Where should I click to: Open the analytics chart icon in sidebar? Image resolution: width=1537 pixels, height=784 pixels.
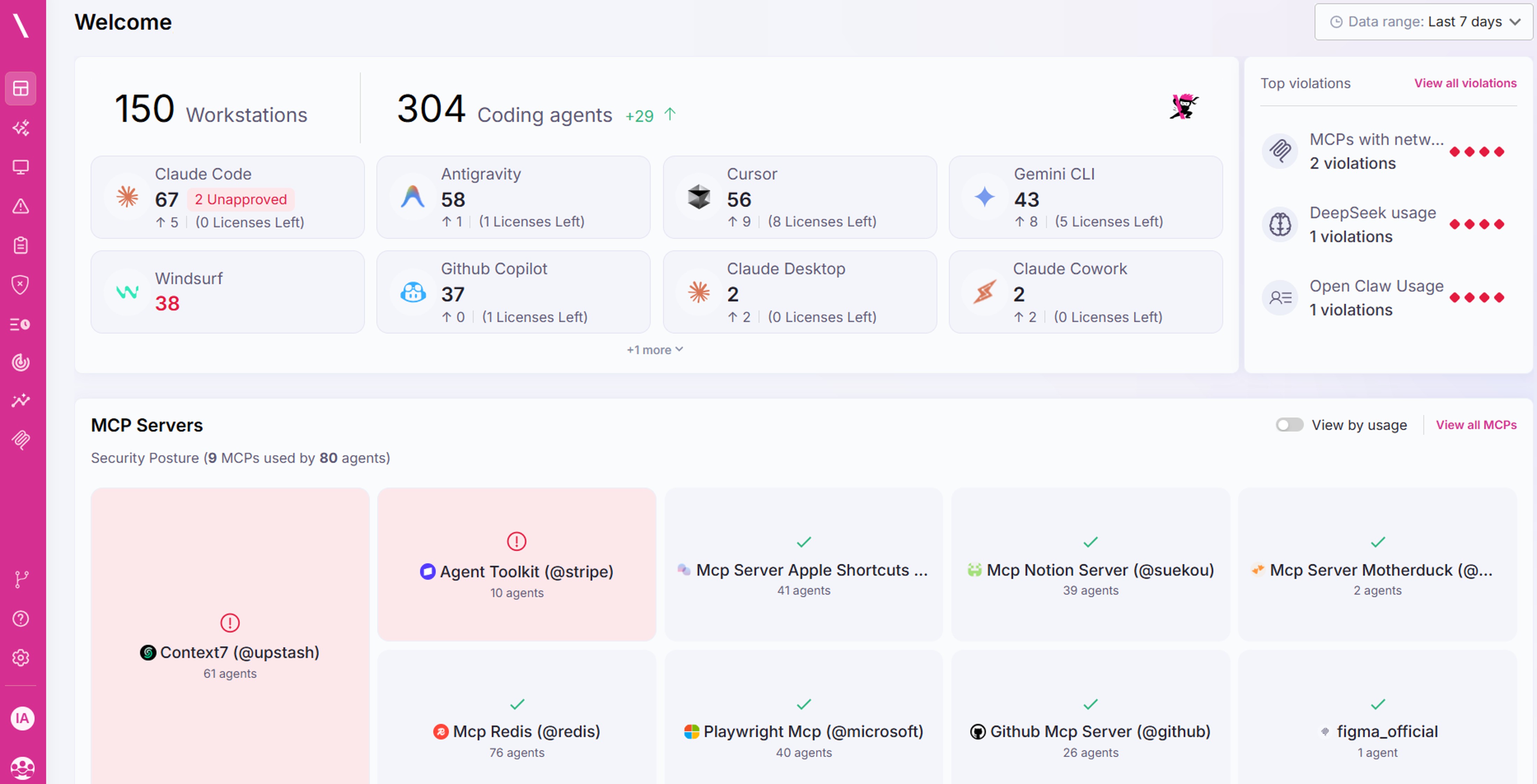[21, 400]
